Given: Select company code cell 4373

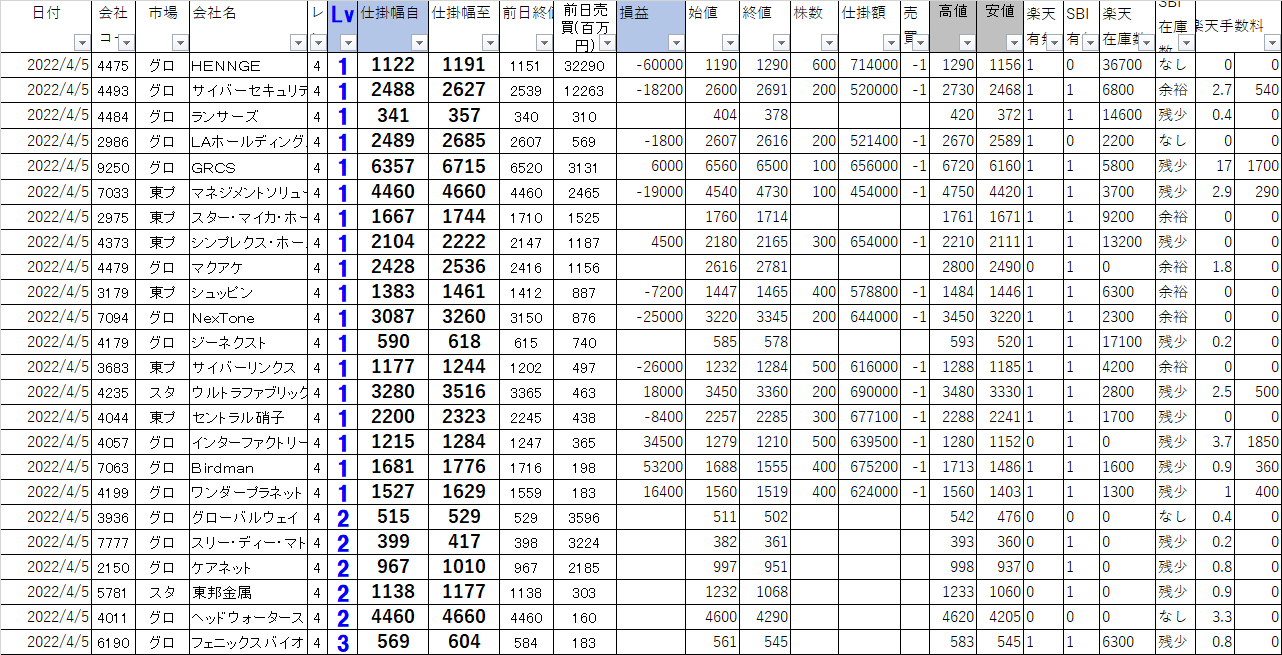Looking at the screenshot, I should click(x=114, y=241).
